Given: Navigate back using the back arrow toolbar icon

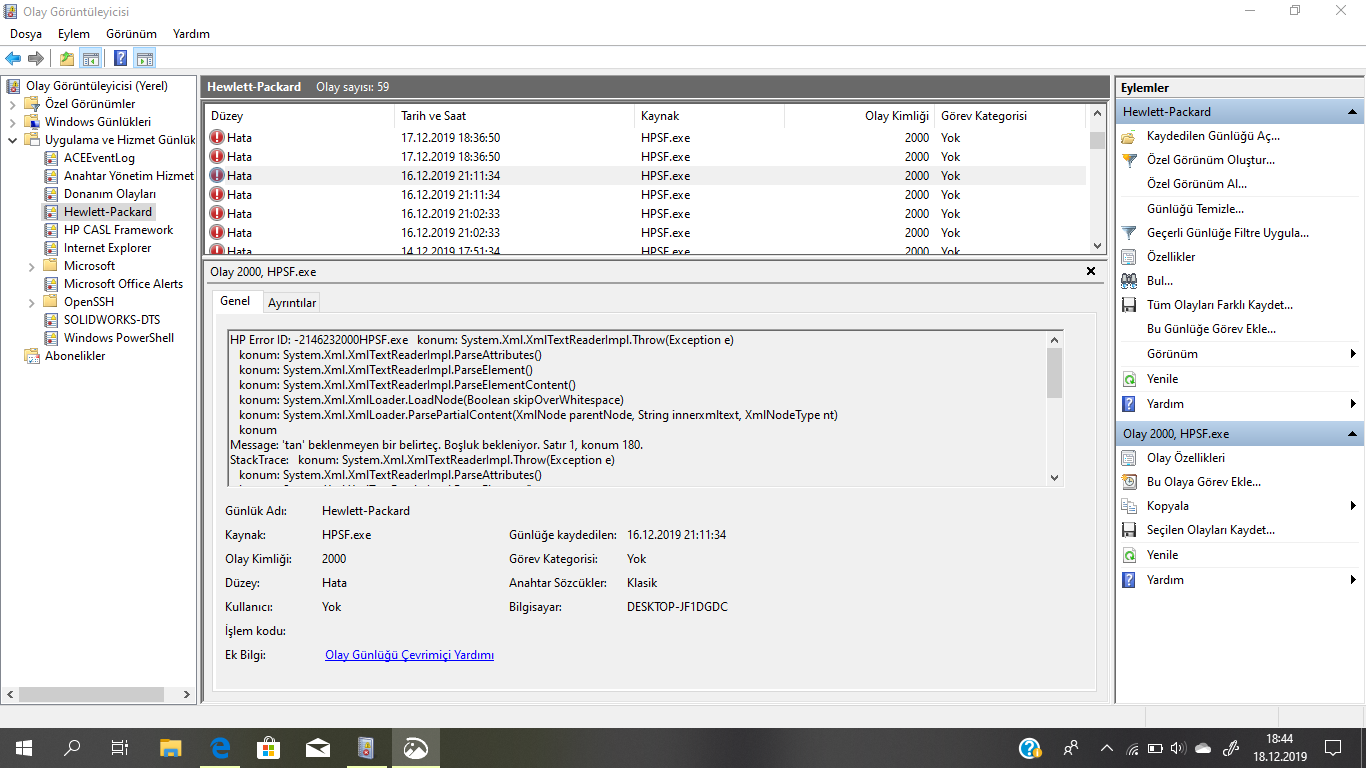Looking at the screenshot, I should pos(13,57).
